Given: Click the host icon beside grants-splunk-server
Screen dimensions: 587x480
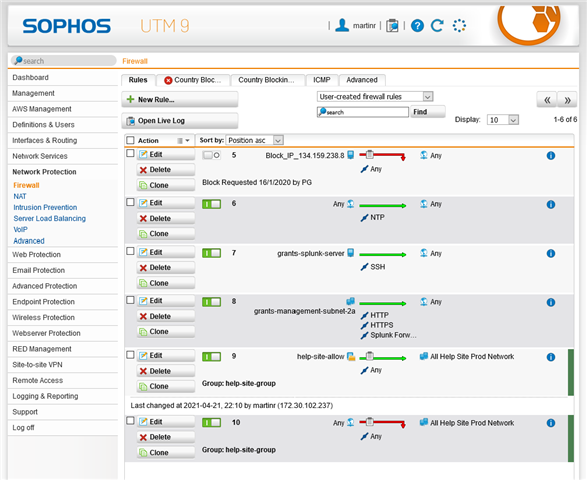Looking at the screenshot, I should pos(350,253).
